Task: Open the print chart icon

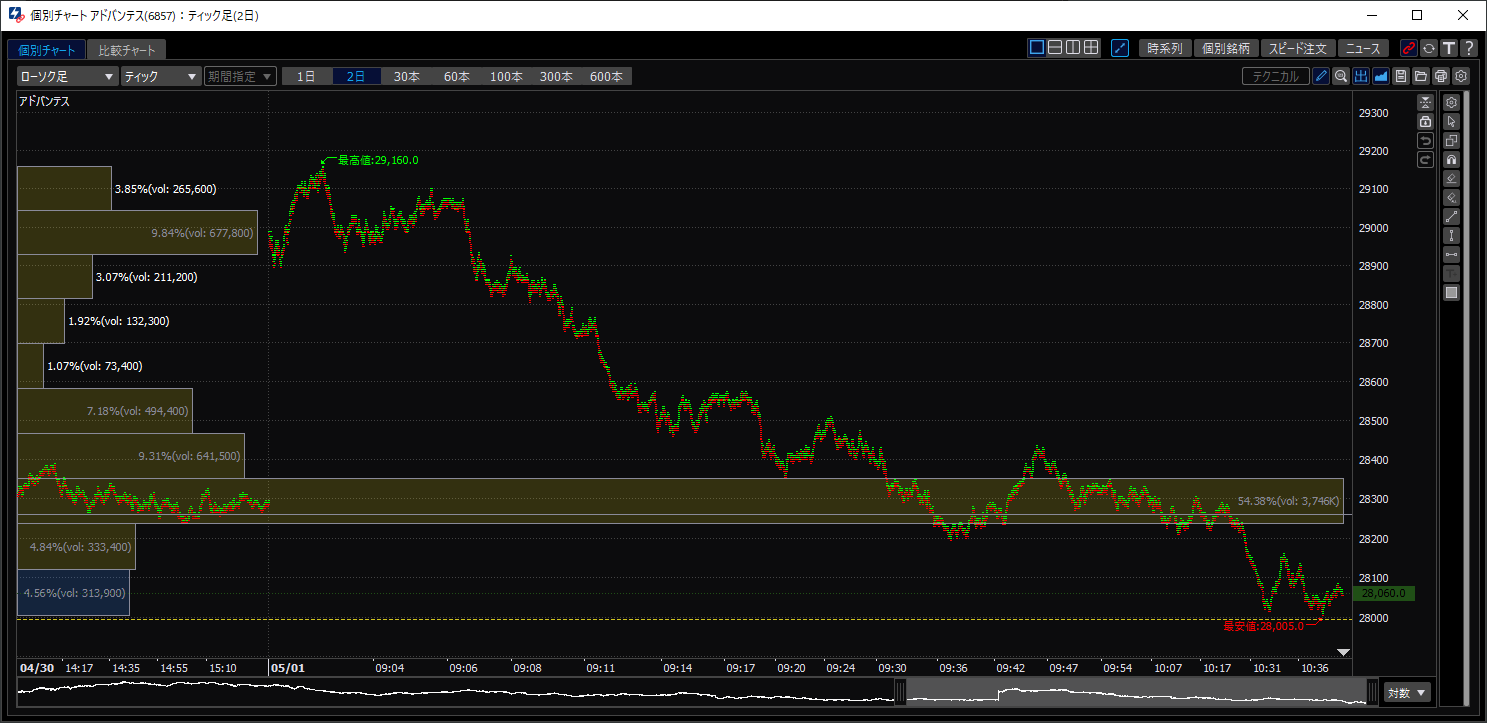Action: point(1441,76)
